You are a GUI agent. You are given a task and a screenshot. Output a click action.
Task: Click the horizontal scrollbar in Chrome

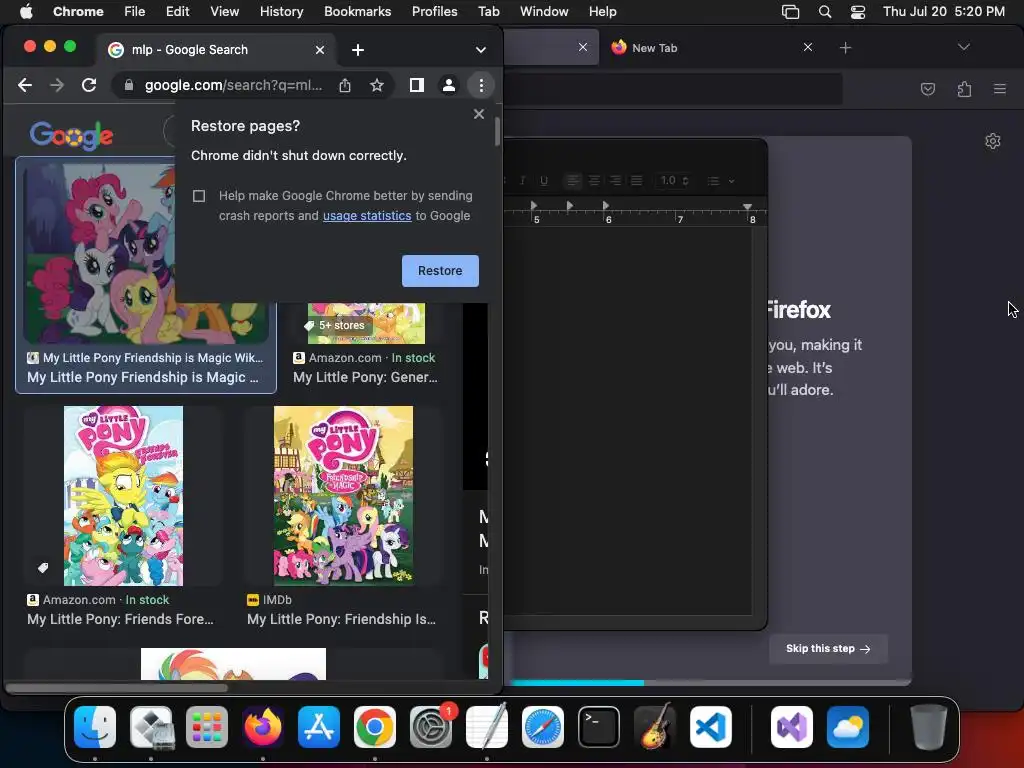coord(116,687)
